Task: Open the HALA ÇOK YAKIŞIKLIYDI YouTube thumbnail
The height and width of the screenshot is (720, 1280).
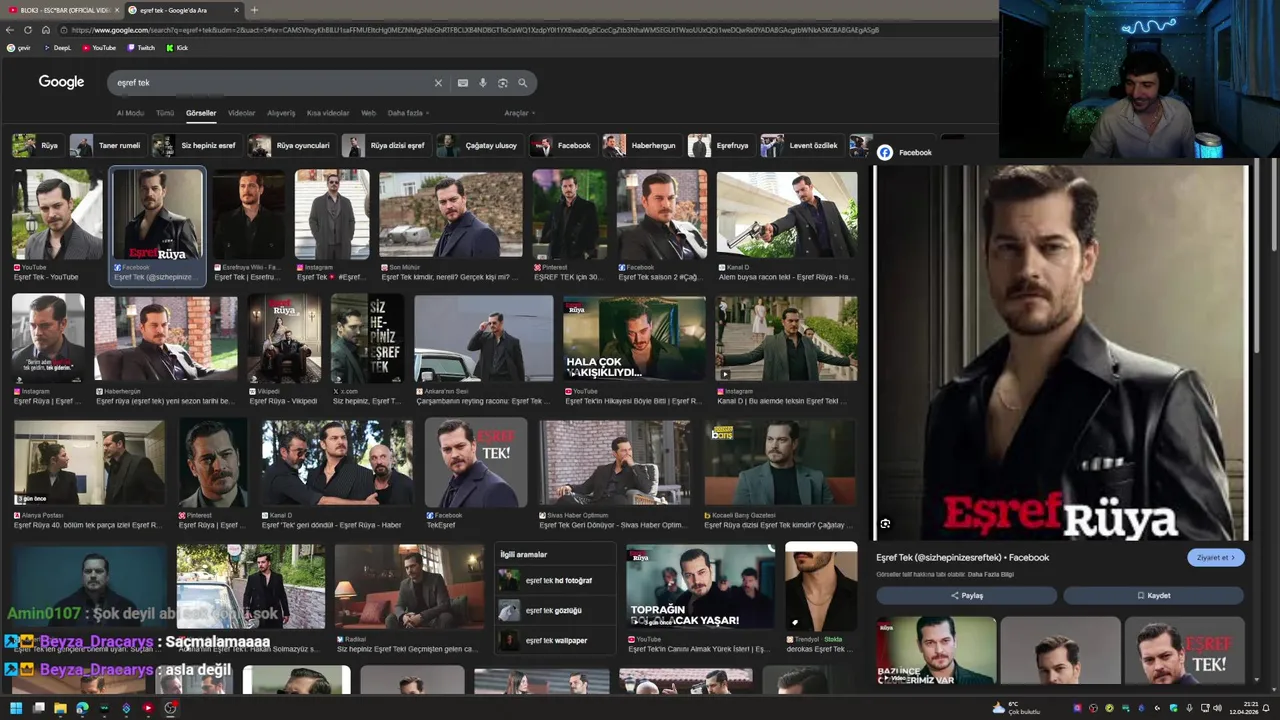Action: point(634,338)
